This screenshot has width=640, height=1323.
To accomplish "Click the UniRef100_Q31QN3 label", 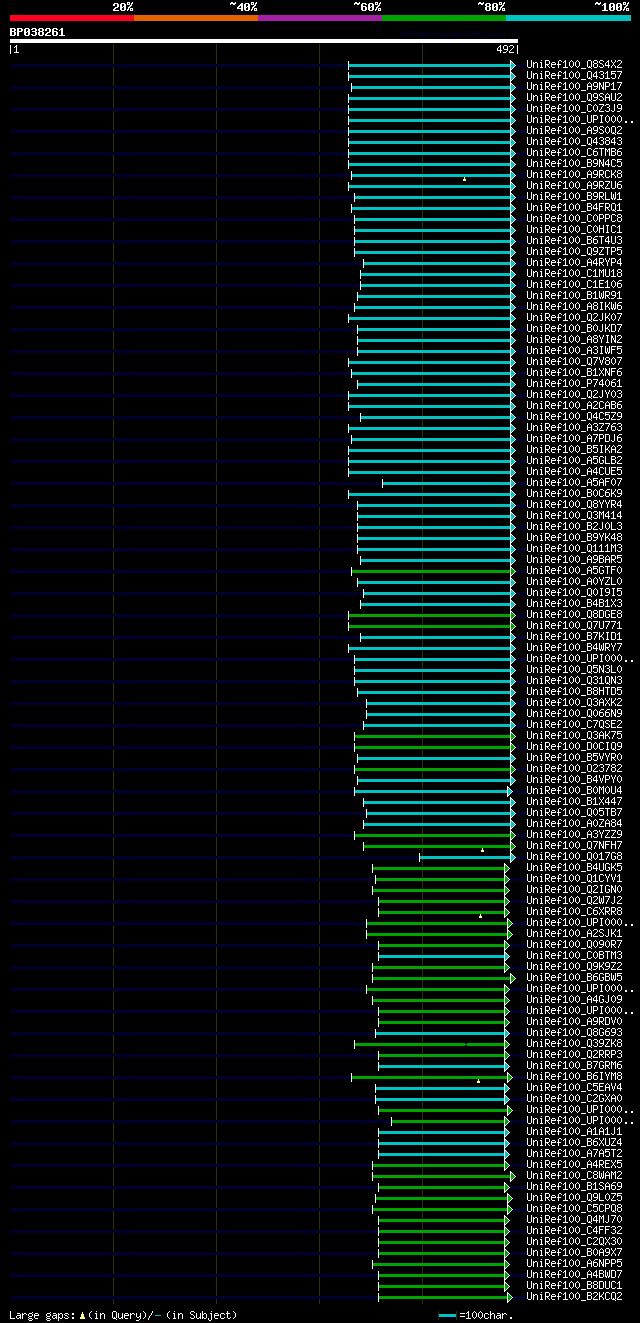I will pos(574,680).
